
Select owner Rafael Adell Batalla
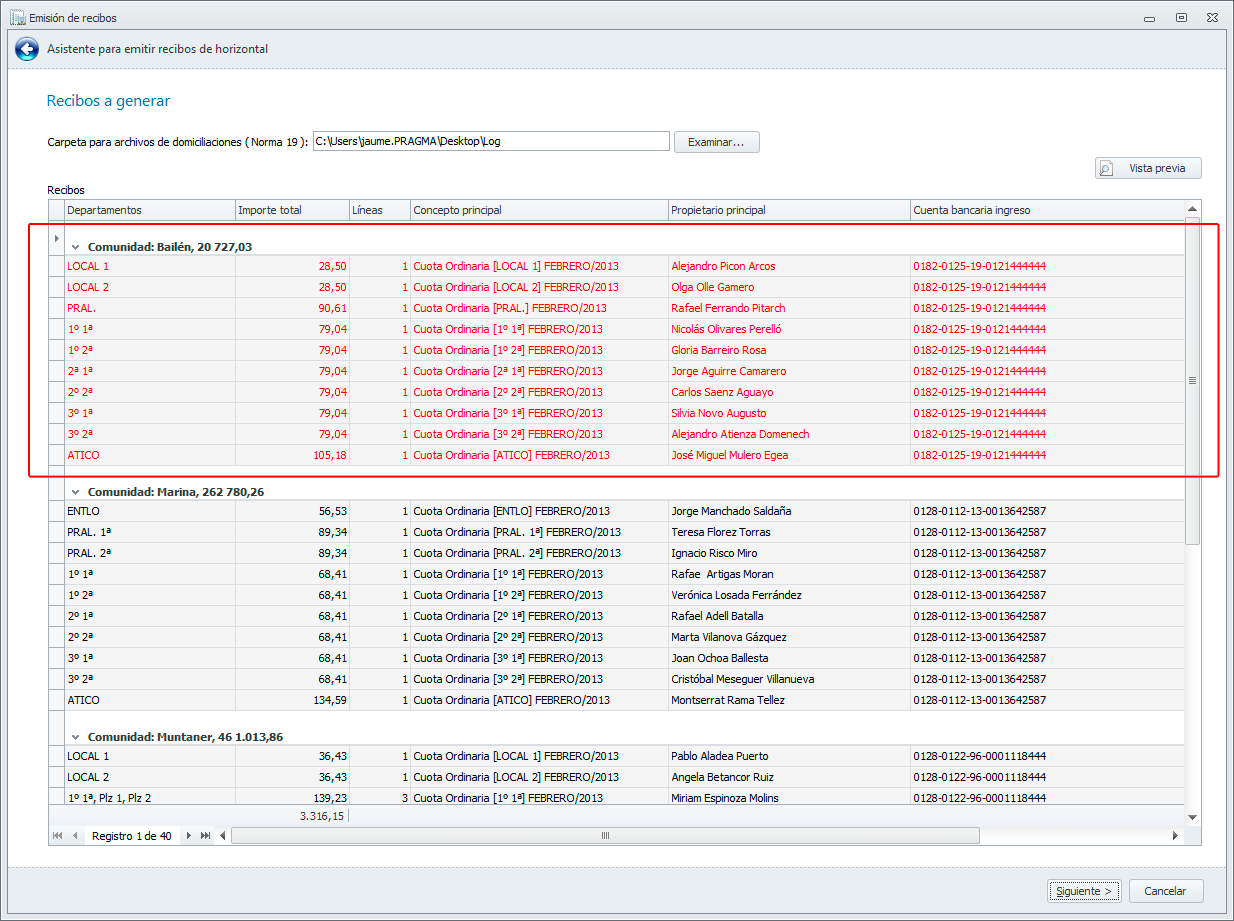(x=717, y=616)
